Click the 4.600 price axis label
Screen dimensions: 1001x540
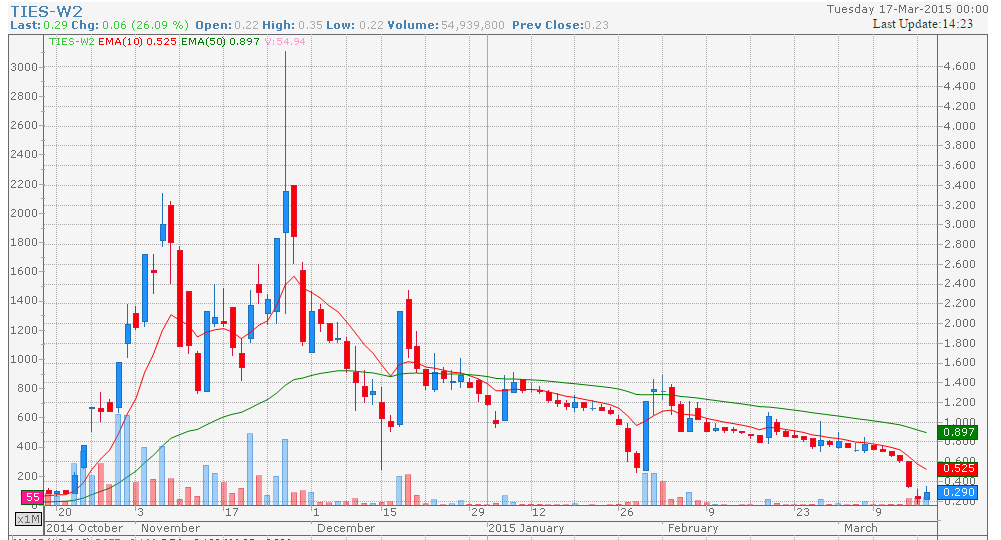[960, 66]
